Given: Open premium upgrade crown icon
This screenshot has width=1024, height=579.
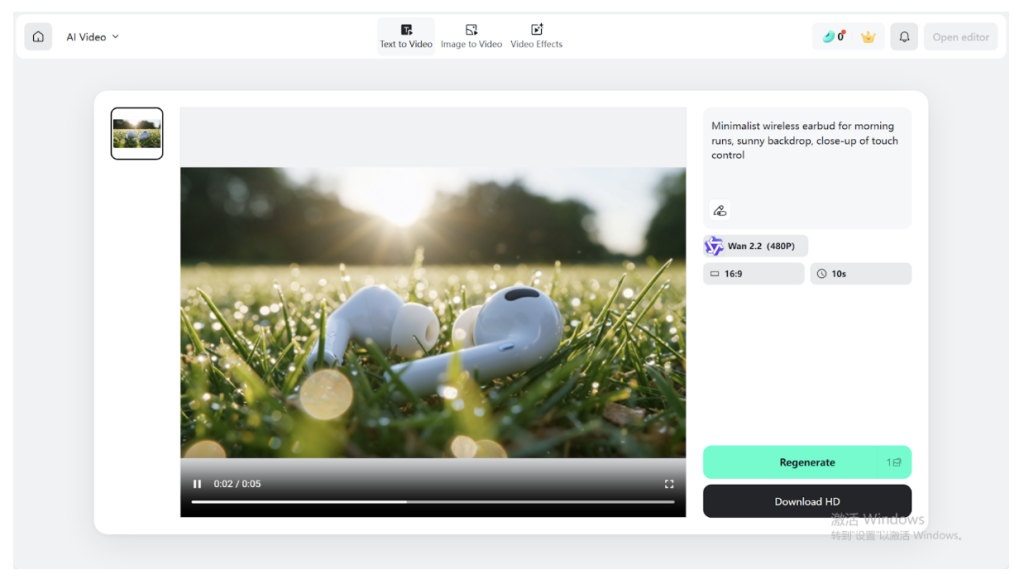Looking at the screenshot, I should point(868,37).
